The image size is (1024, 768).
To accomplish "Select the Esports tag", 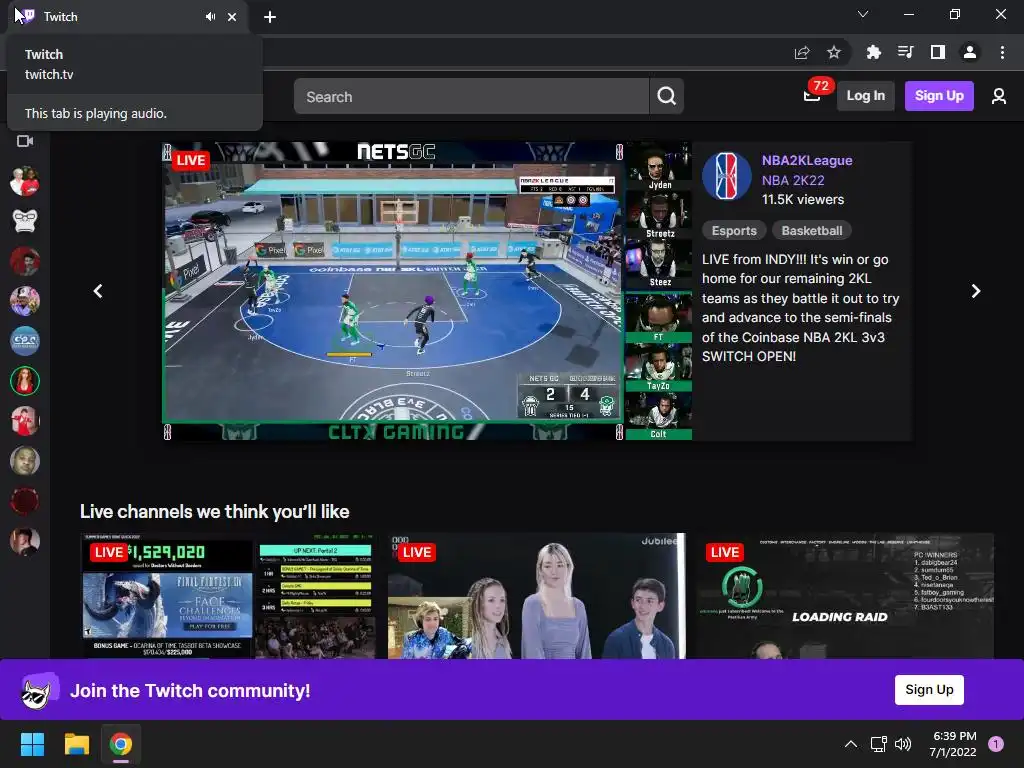I will [733, 231].
